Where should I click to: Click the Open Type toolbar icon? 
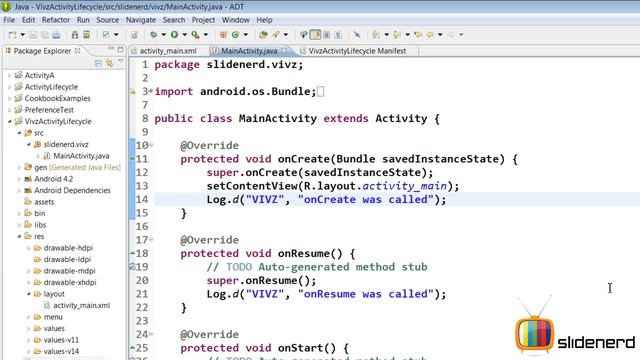click(x=263, y=35)
